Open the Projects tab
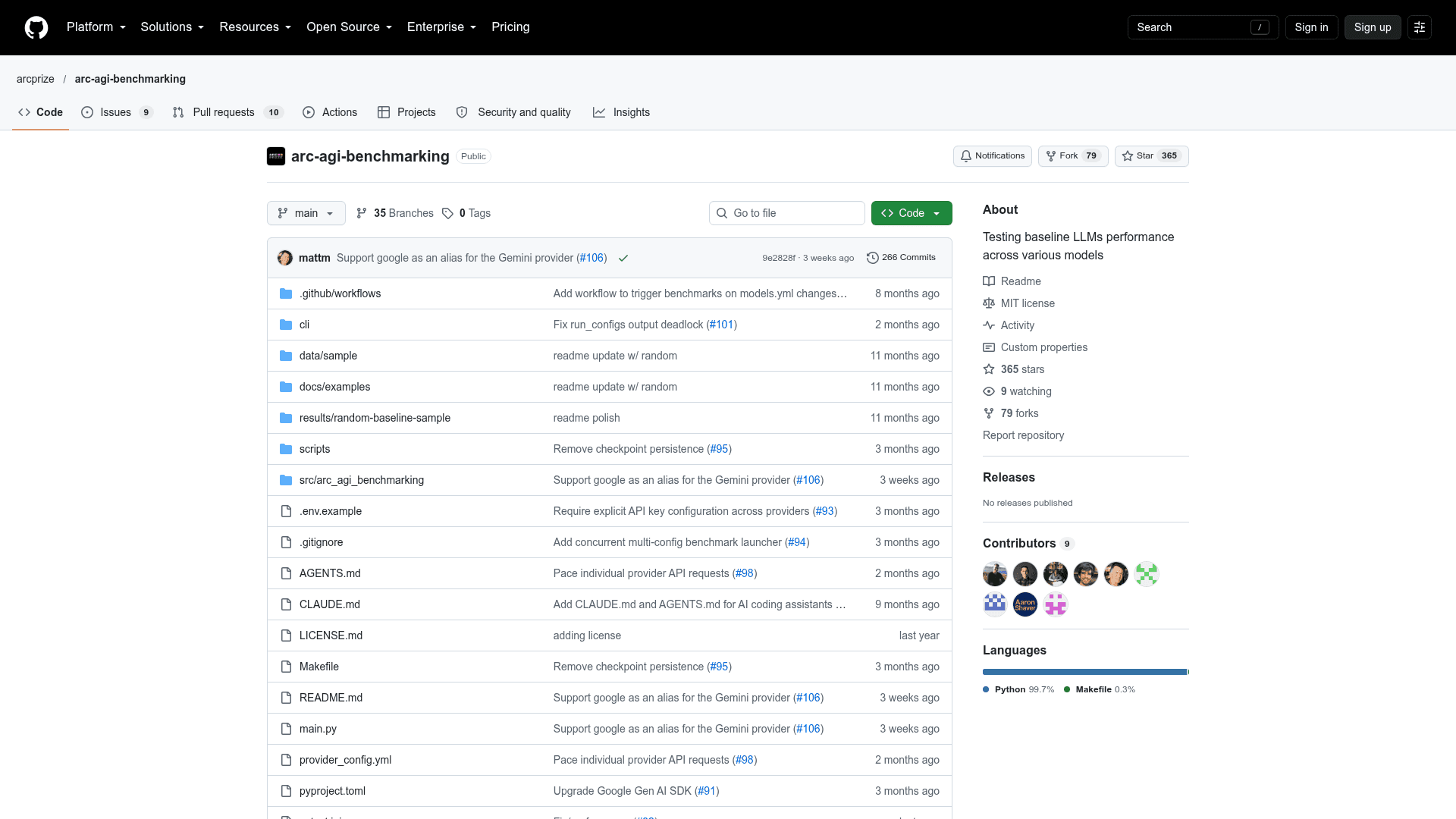1456x819 pixels. click(x=406, y=112)
